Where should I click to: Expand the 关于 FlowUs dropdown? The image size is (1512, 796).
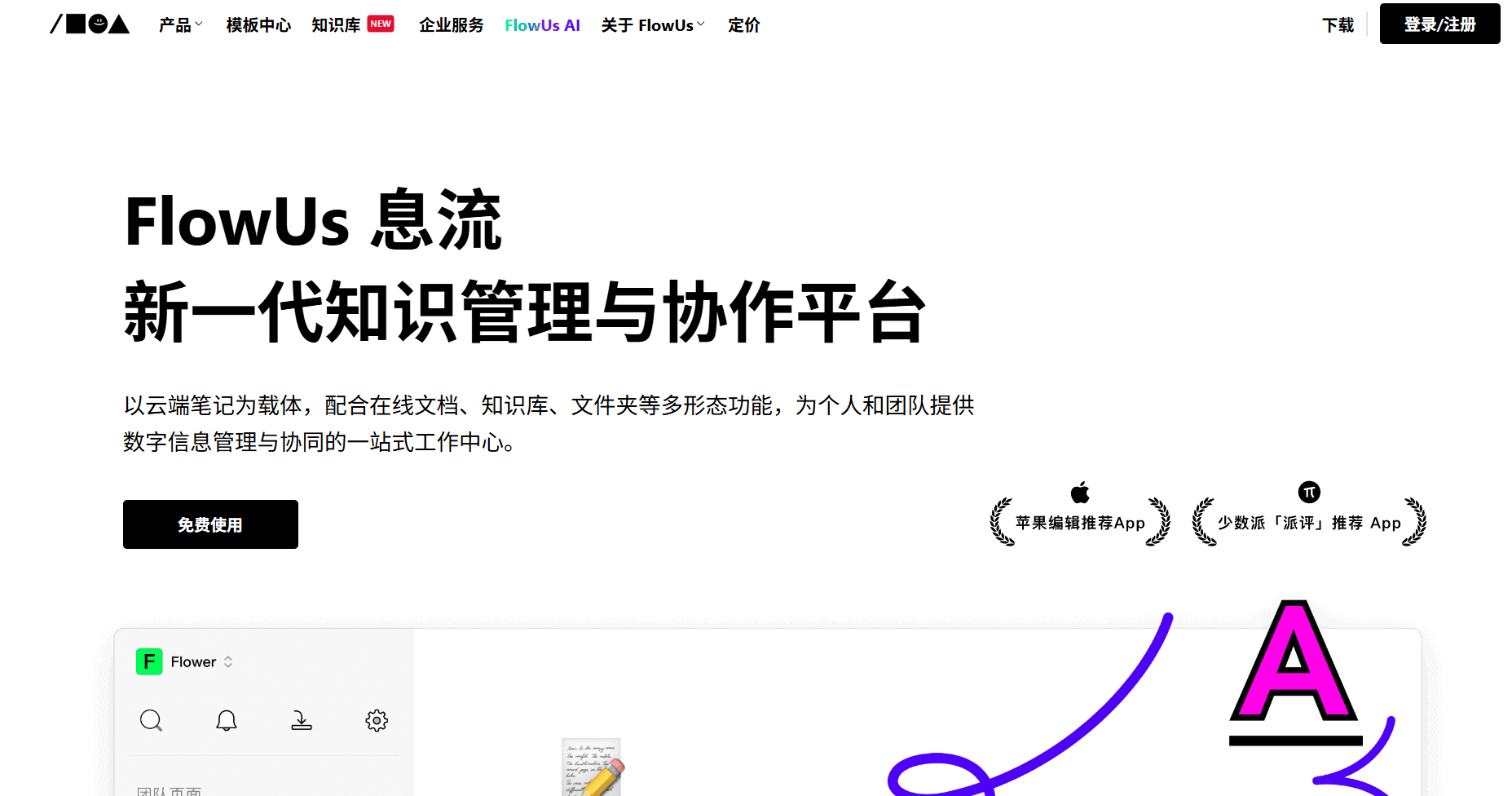point(653,25)
